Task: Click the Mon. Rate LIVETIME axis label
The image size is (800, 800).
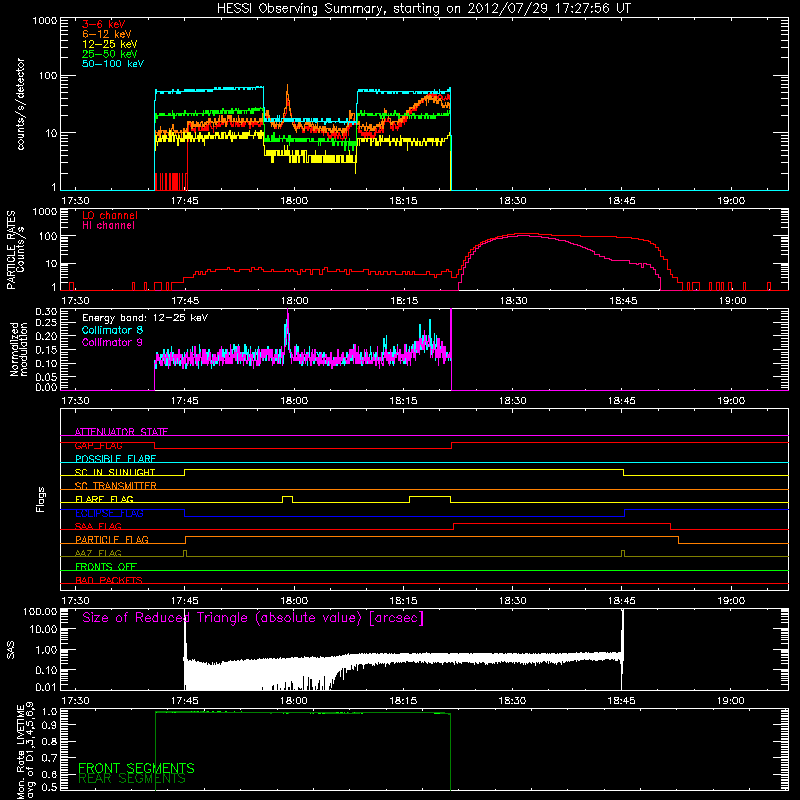Action: [25, 751]
